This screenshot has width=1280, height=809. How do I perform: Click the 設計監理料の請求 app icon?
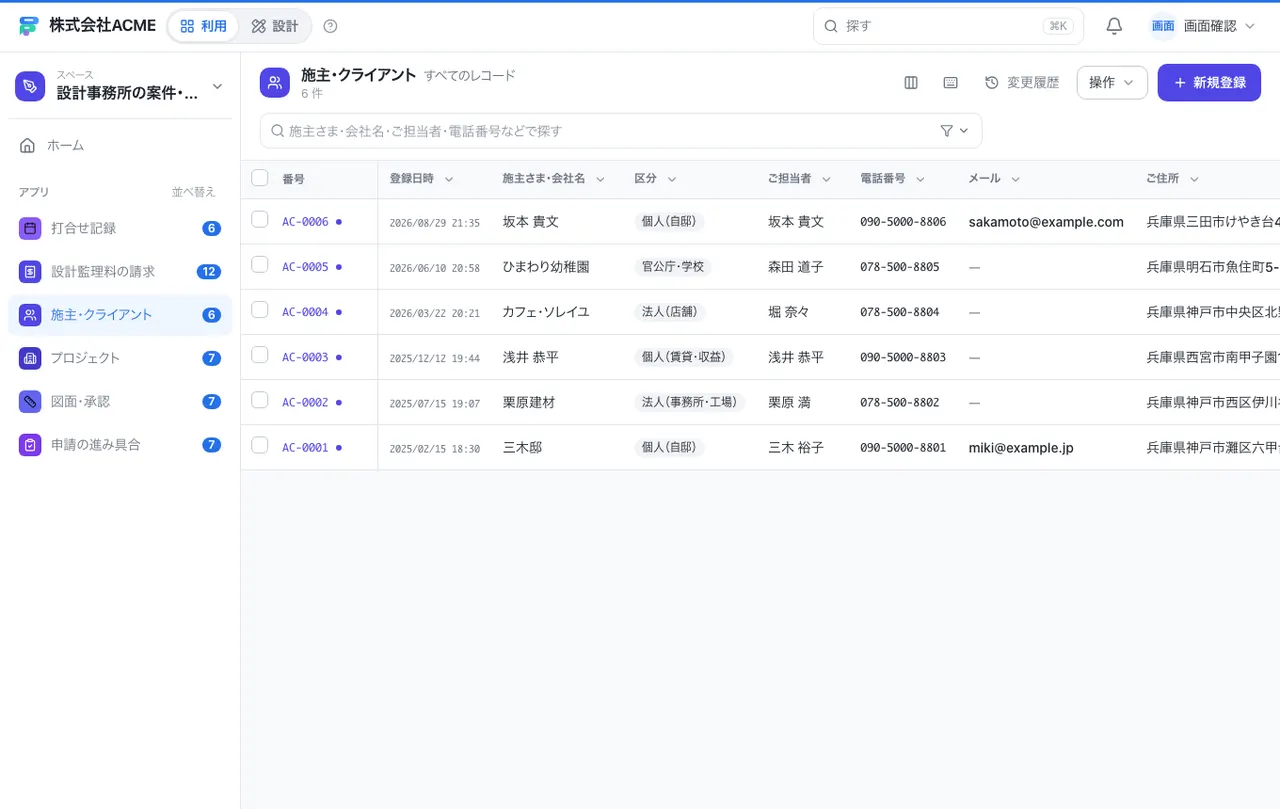point(30,271)
